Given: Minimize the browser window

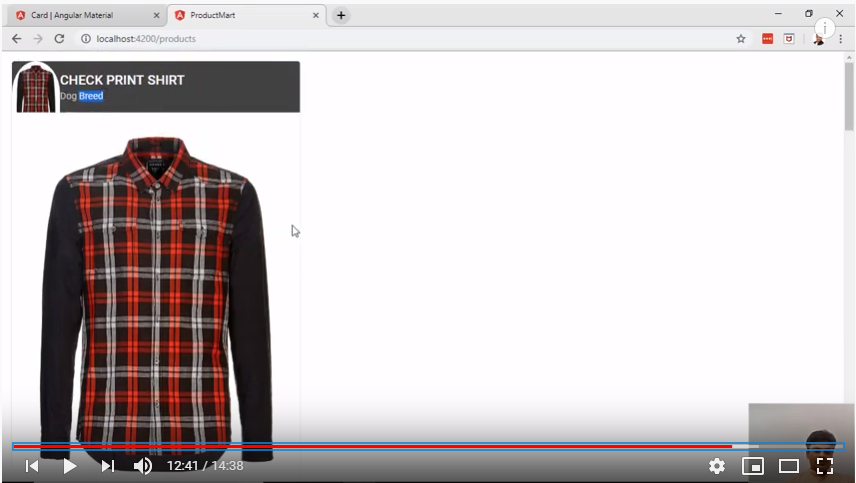Looking at the screenshot, I should [778, 14].
